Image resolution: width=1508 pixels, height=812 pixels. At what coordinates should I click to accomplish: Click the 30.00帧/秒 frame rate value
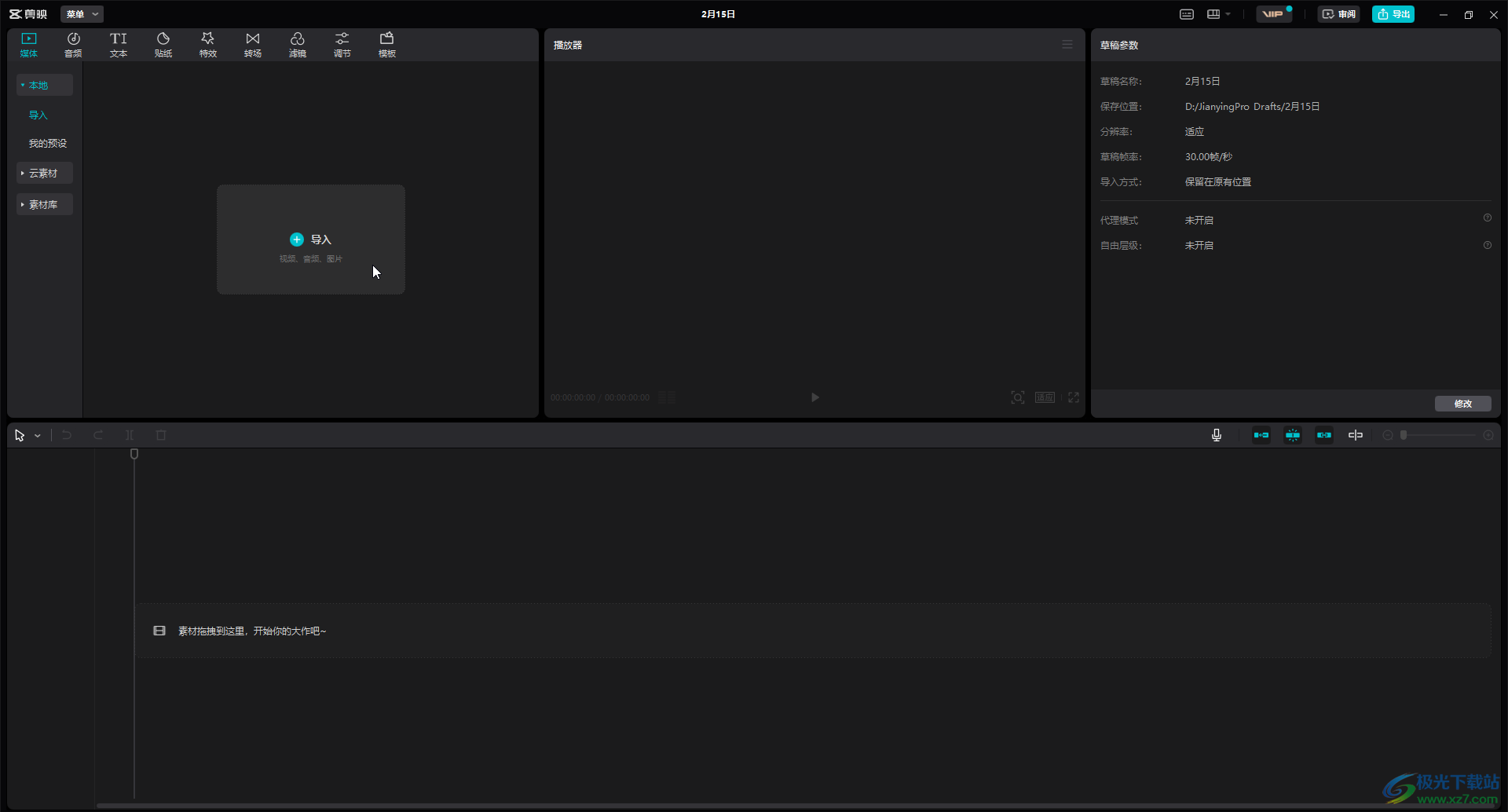[1209, 156]
